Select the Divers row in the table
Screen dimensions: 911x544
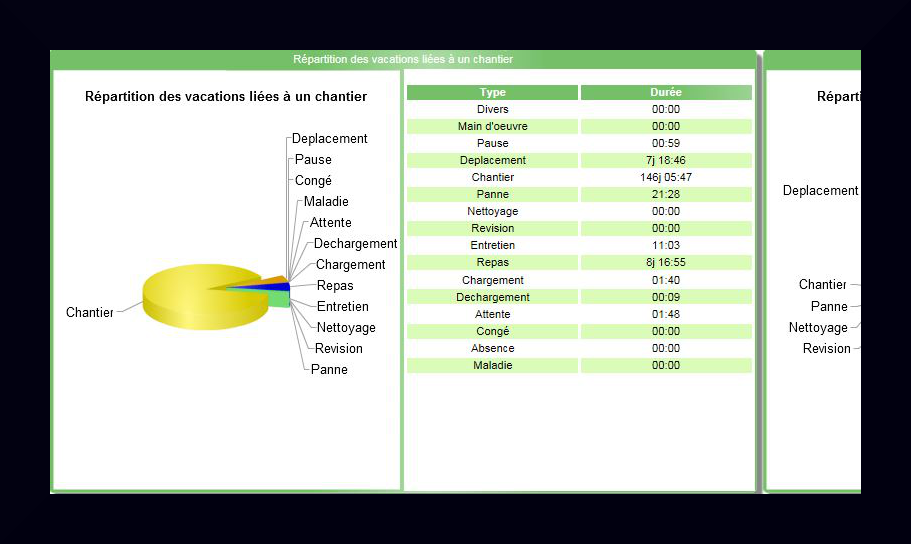tap(492, 109)
